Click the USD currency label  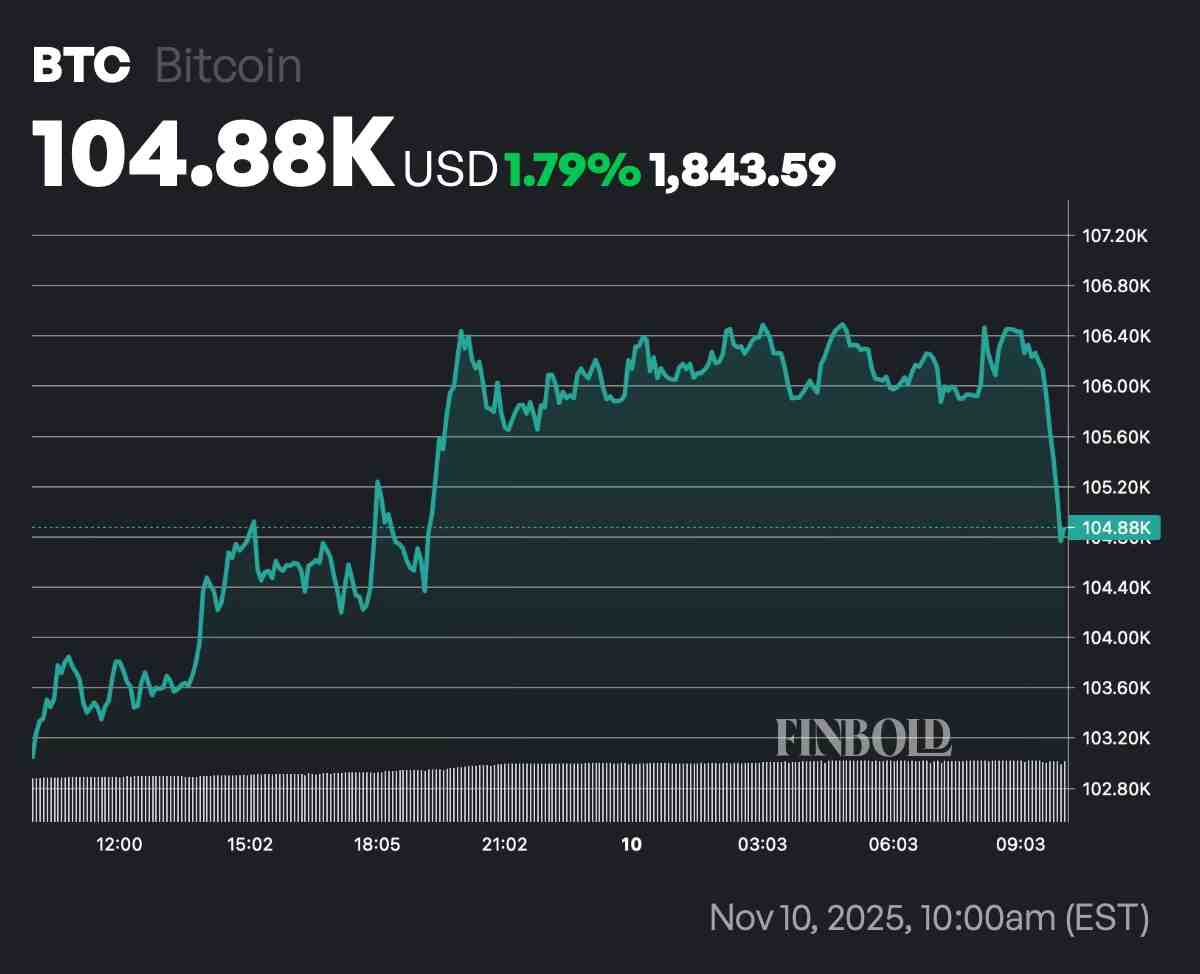(450, 171)
